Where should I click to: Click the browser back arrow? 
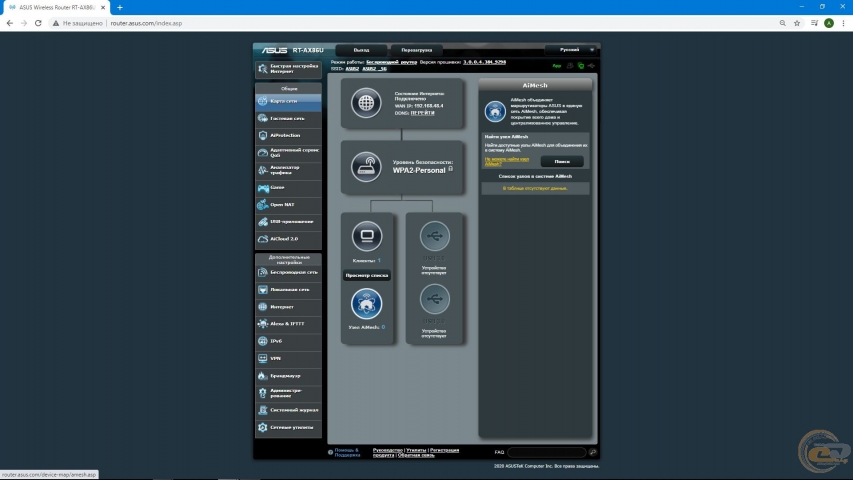pos(9,23)
